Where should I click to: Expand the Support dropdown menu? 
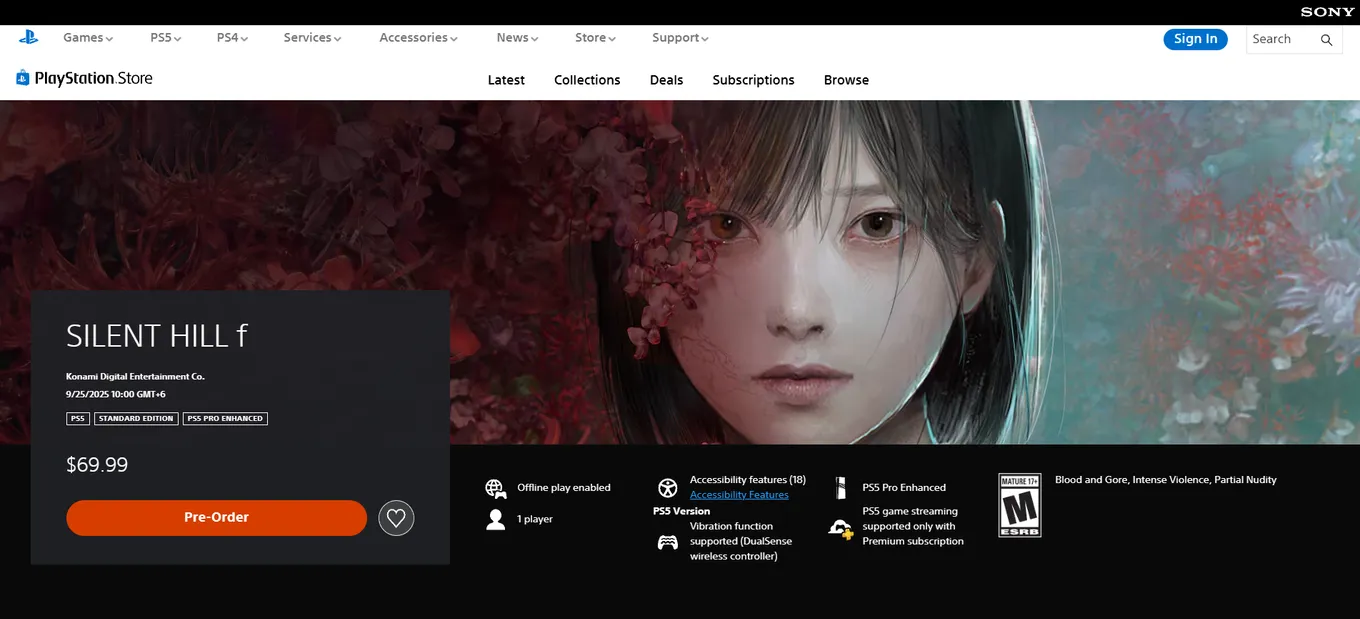click(680, 38)
